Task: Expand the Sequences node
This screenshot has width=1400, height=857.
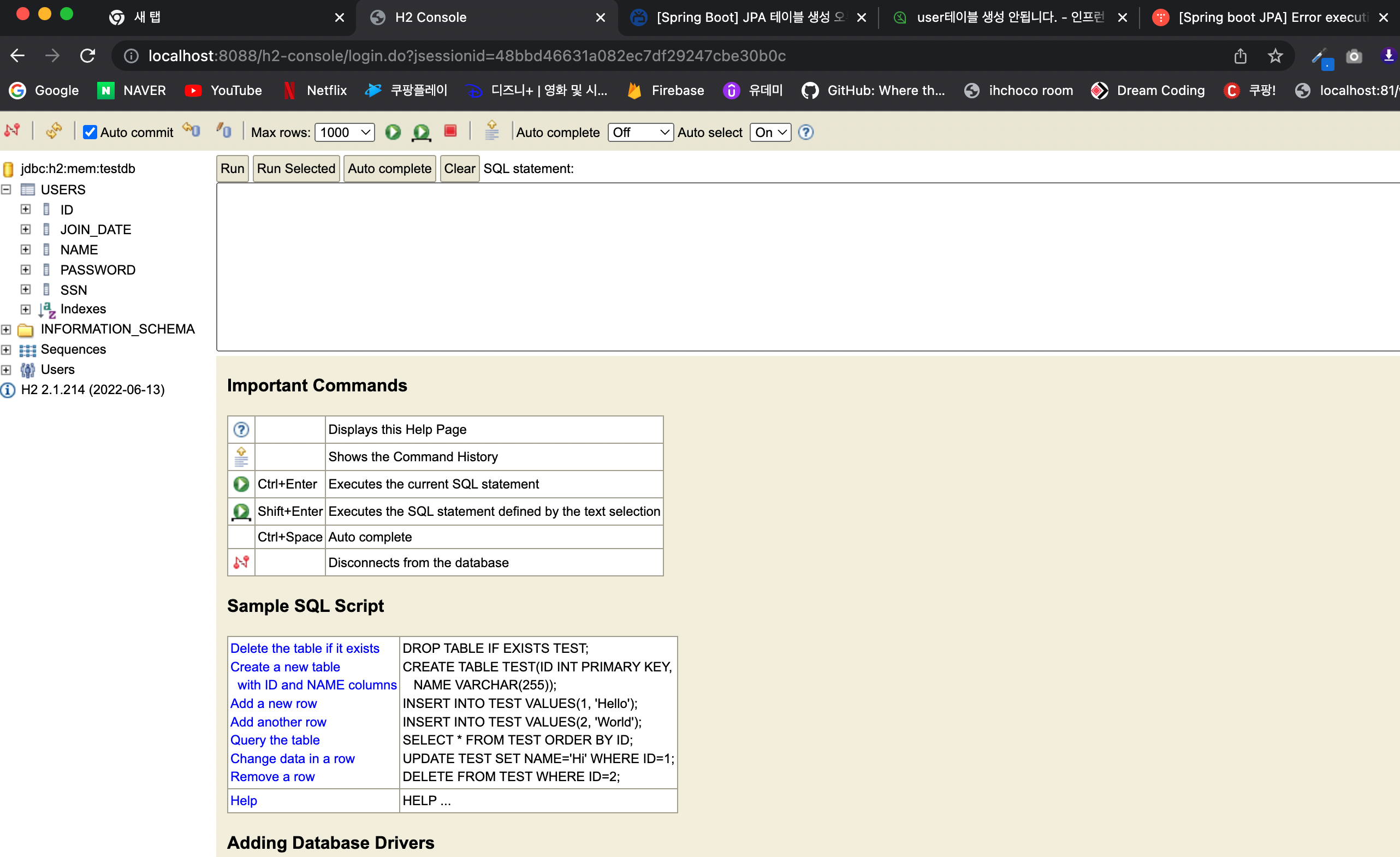Action: [x=6, y=350]
